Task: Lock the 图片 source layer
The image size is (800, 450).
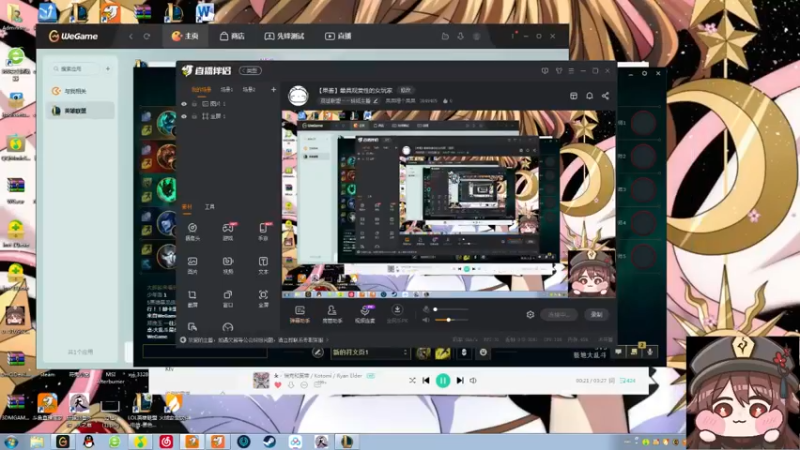Action: click(x=194, y=104)
